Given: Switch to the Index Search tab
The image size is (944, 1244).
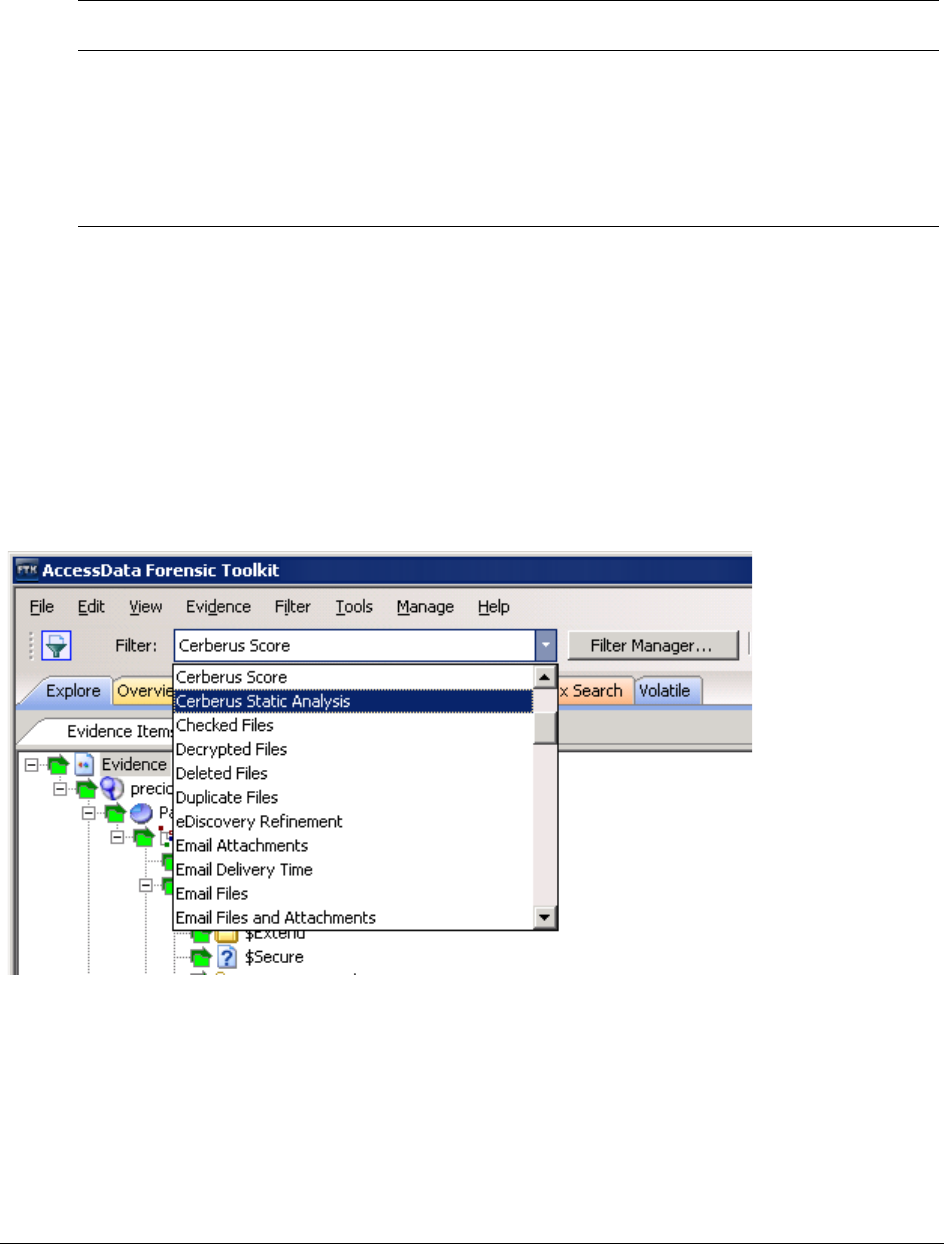Looking at the screenshot, I should coord(594,691).
